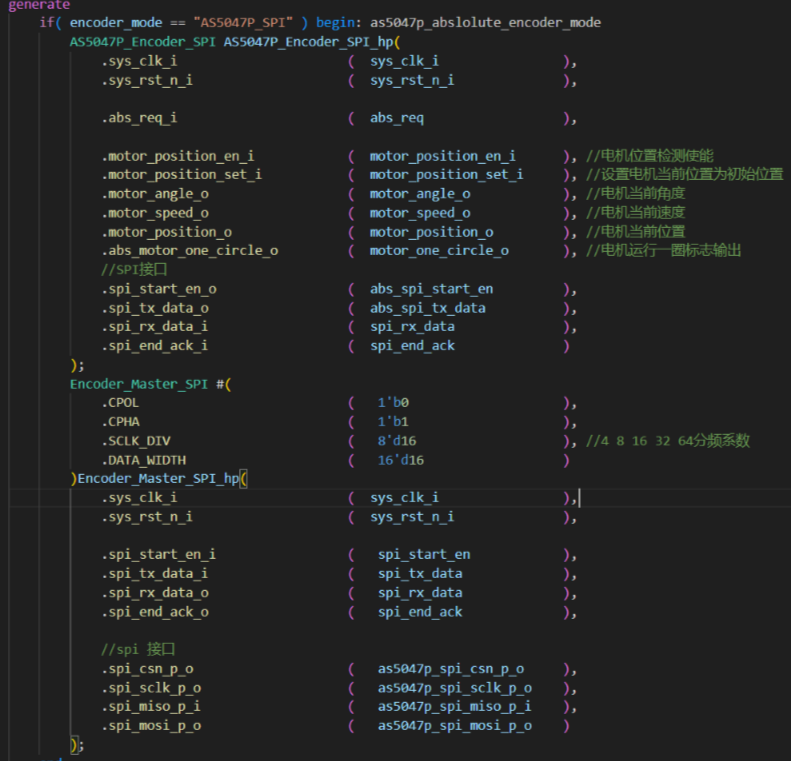Click the port .motor_position_o
791x761 pixels.
click(x=166, y=232)
